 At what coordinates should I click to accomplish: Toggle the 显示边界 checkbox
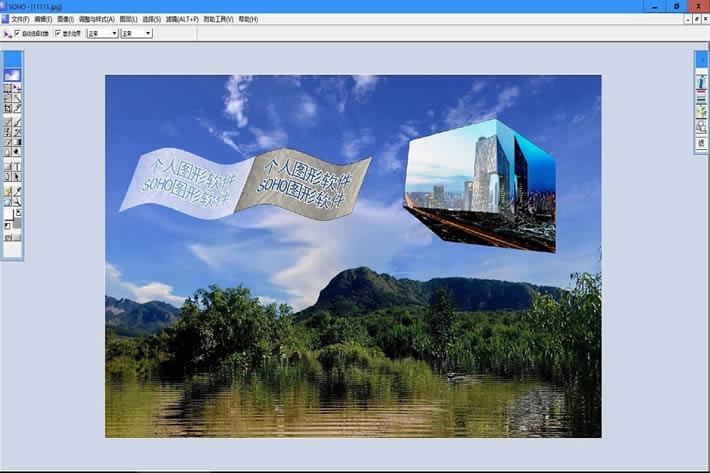pyautogui.click(x=57, y=33)
